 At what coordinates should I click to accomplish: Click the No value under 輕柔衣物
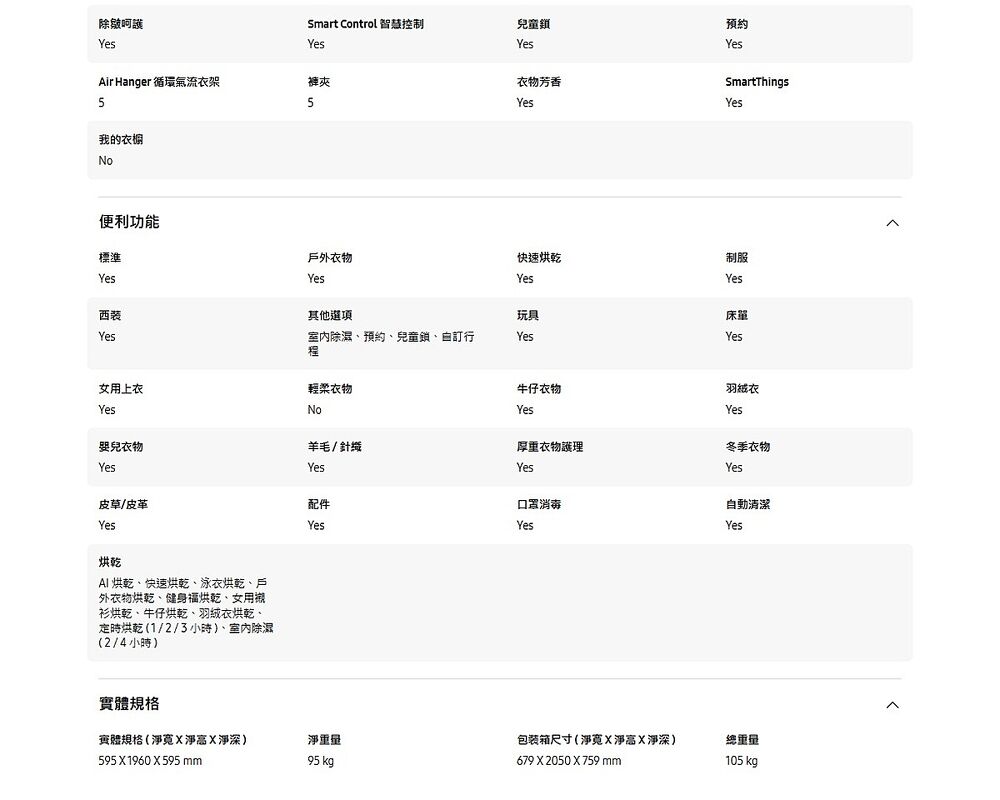pyautogui.click(x=314, y=410)
